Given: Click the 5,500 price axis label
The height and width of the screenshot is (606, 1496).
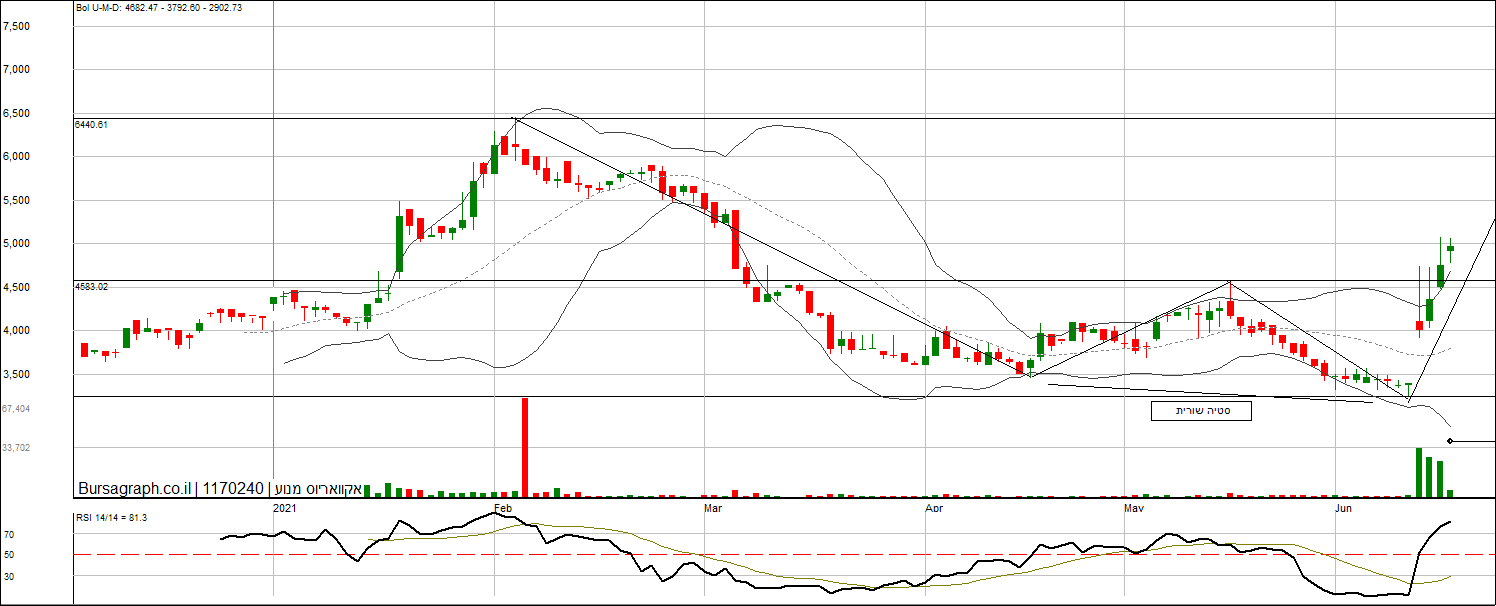Looking at the screenshot, I should tap(16, 200).
